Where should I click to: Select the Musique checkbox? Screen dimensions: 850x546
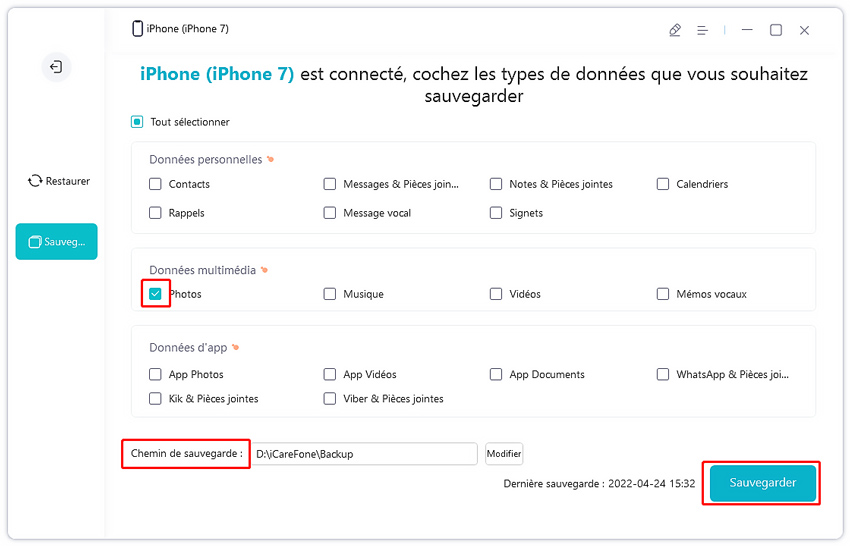[x=330, y=294]
